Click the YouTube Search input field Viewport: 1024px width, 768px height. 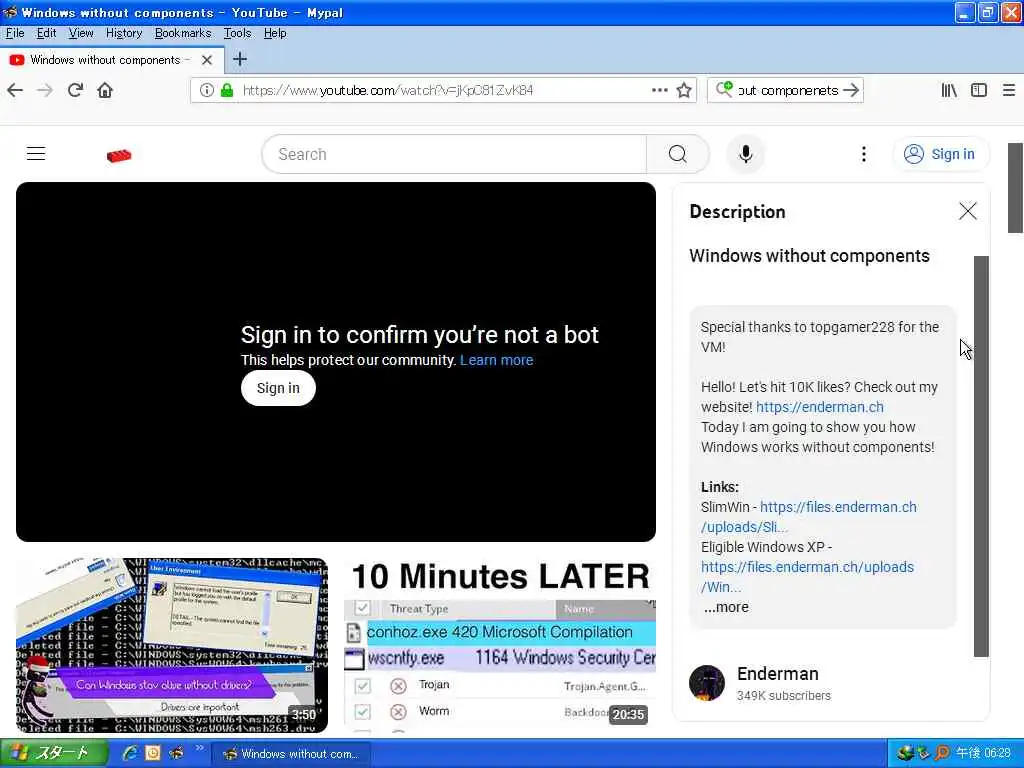[454, 154]
